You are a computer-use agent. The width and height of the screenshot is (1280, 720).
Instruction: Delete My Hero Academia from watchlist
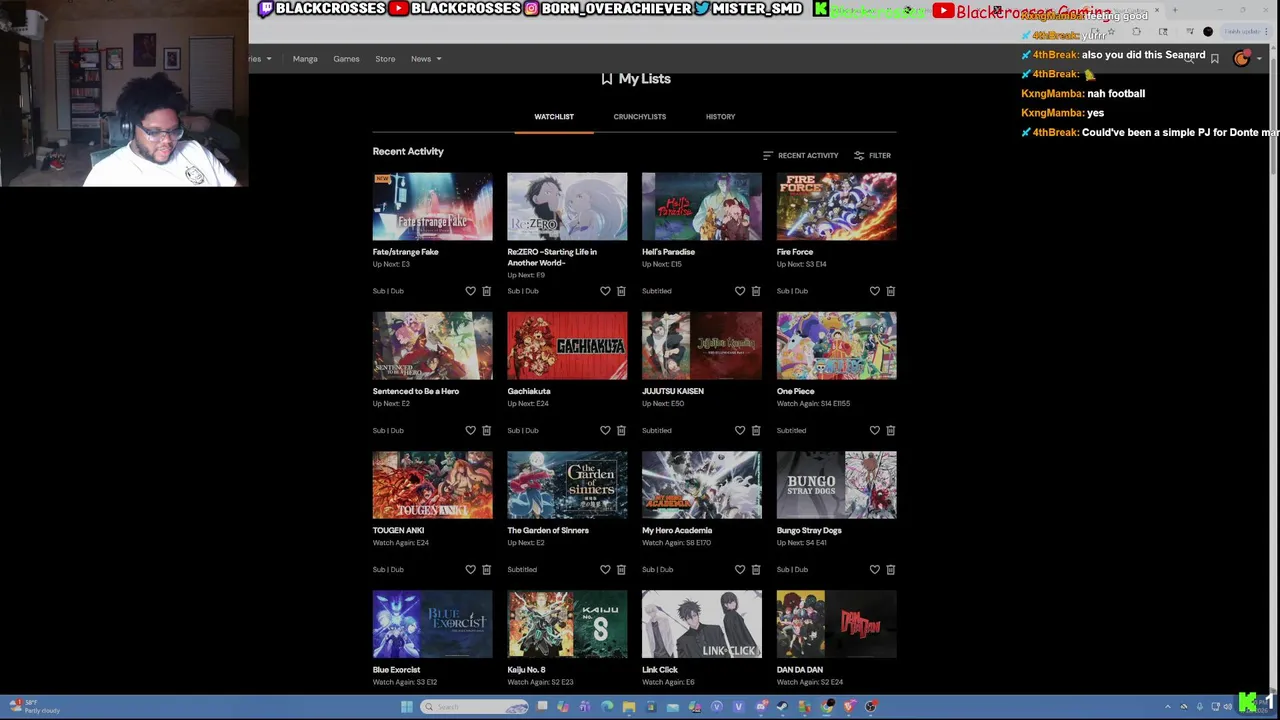click(756, 569)
